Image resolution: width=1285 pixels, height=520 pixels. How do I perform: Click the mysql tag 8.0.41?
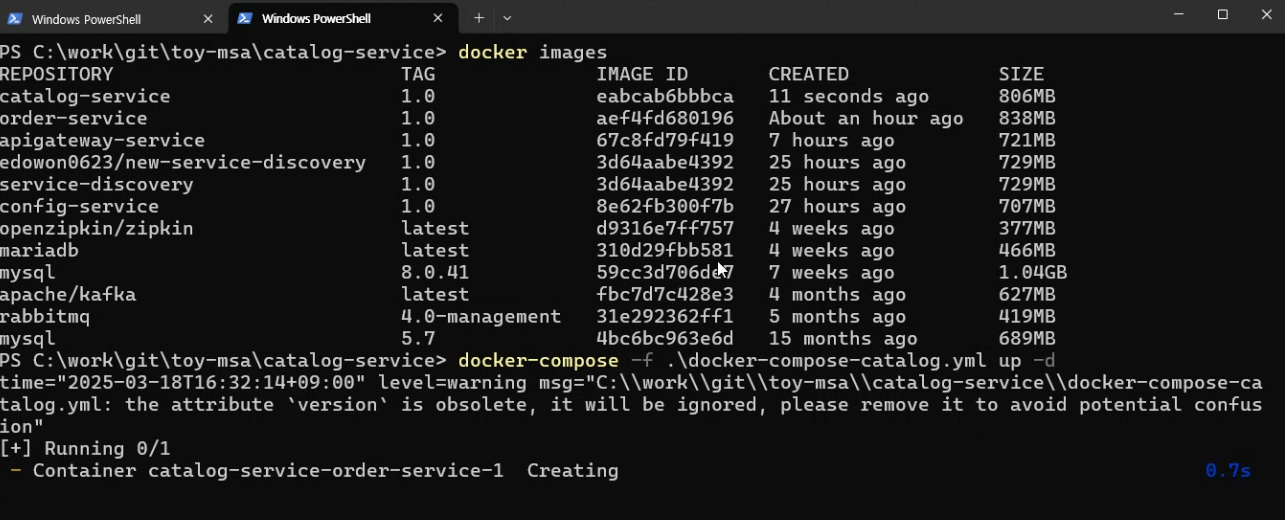[x=435, y=273]
